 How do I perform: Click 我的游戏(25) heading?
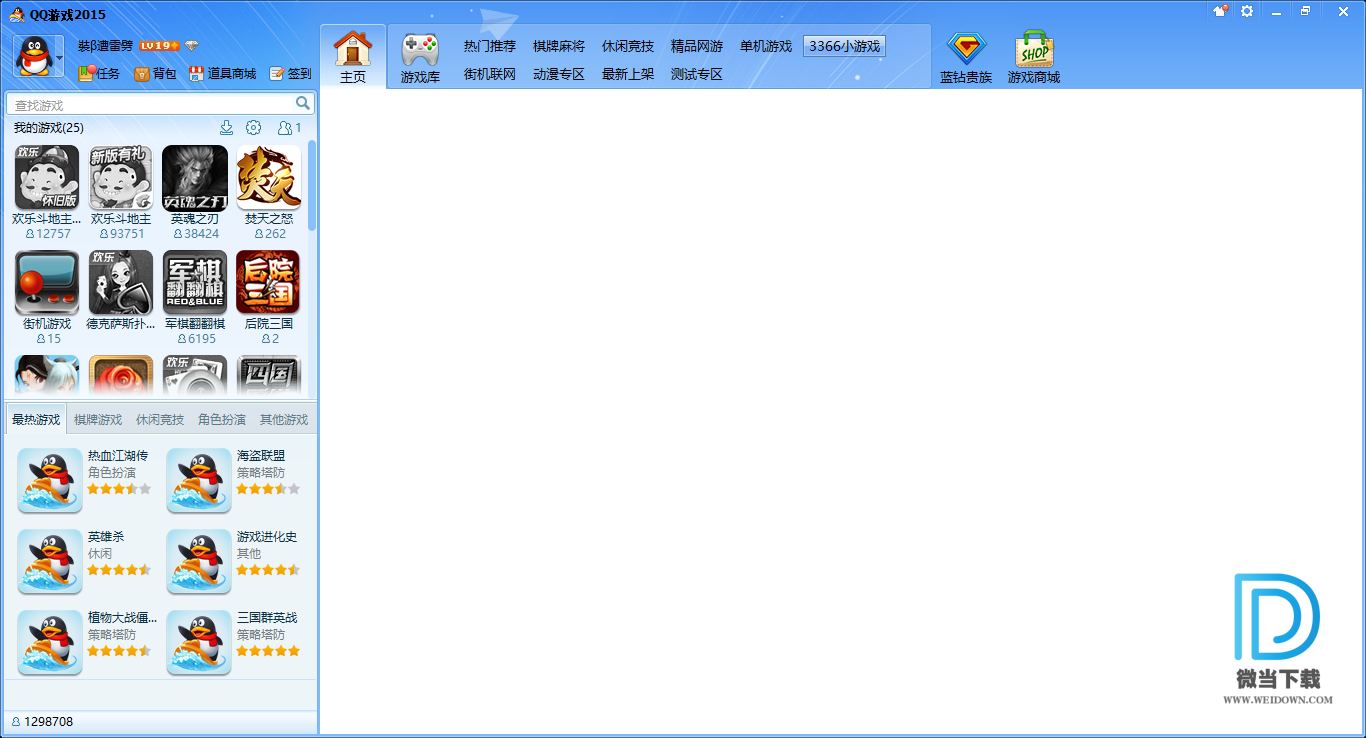48,128
